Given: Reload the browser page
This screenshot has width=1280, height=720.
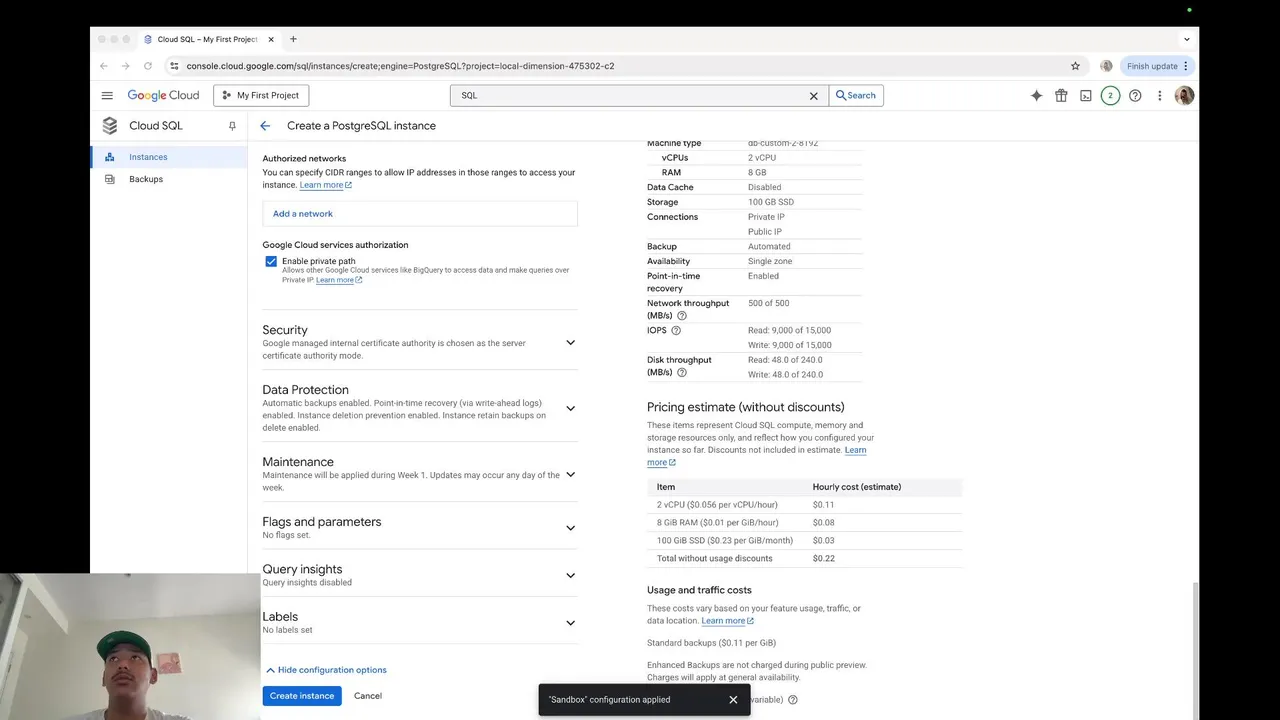Looking at the screenshot, I should tap(148, 66).
